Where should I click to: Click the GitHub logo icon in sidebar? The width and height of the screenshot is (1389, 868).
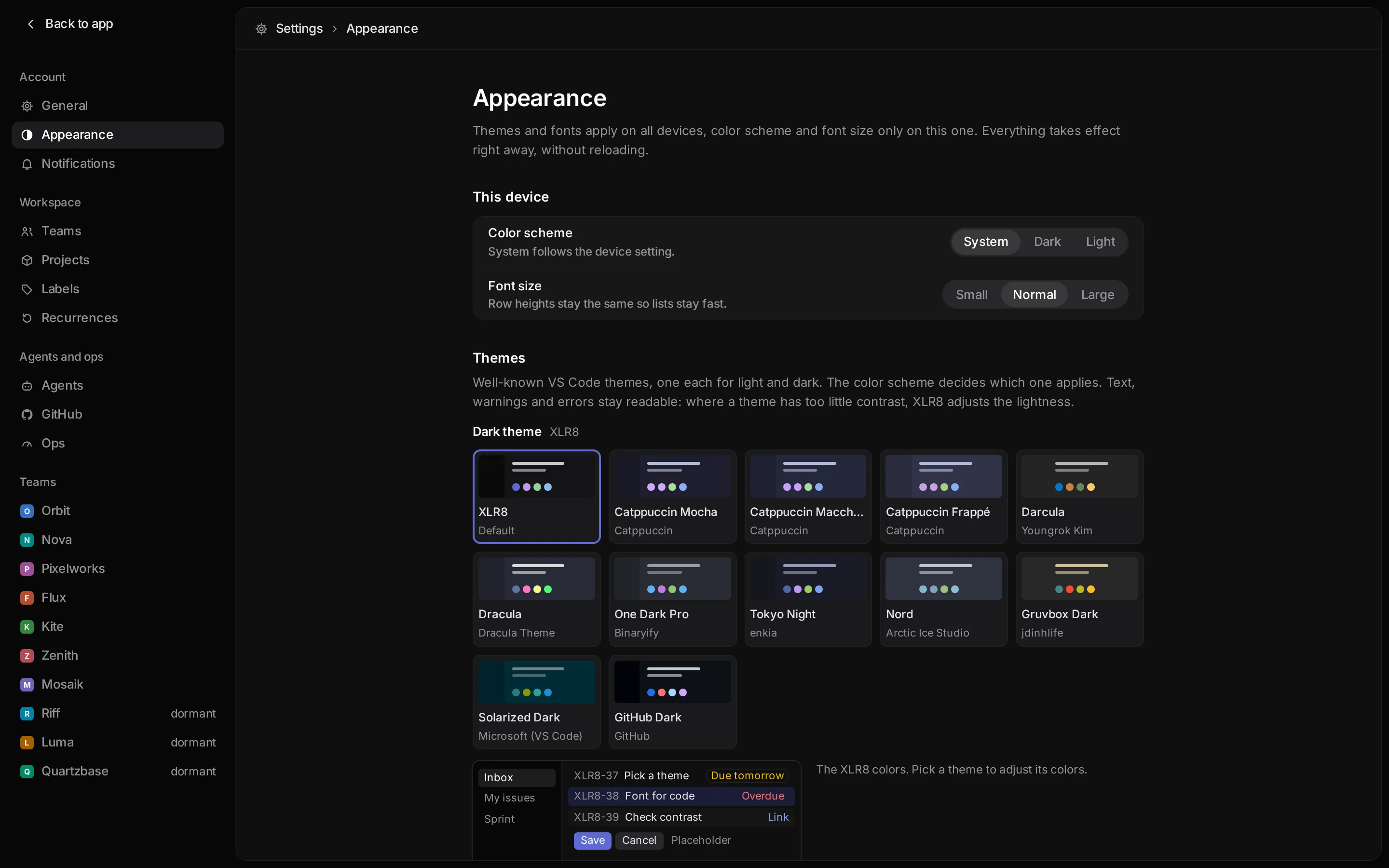pyautogui.click(x=27, y=415)
